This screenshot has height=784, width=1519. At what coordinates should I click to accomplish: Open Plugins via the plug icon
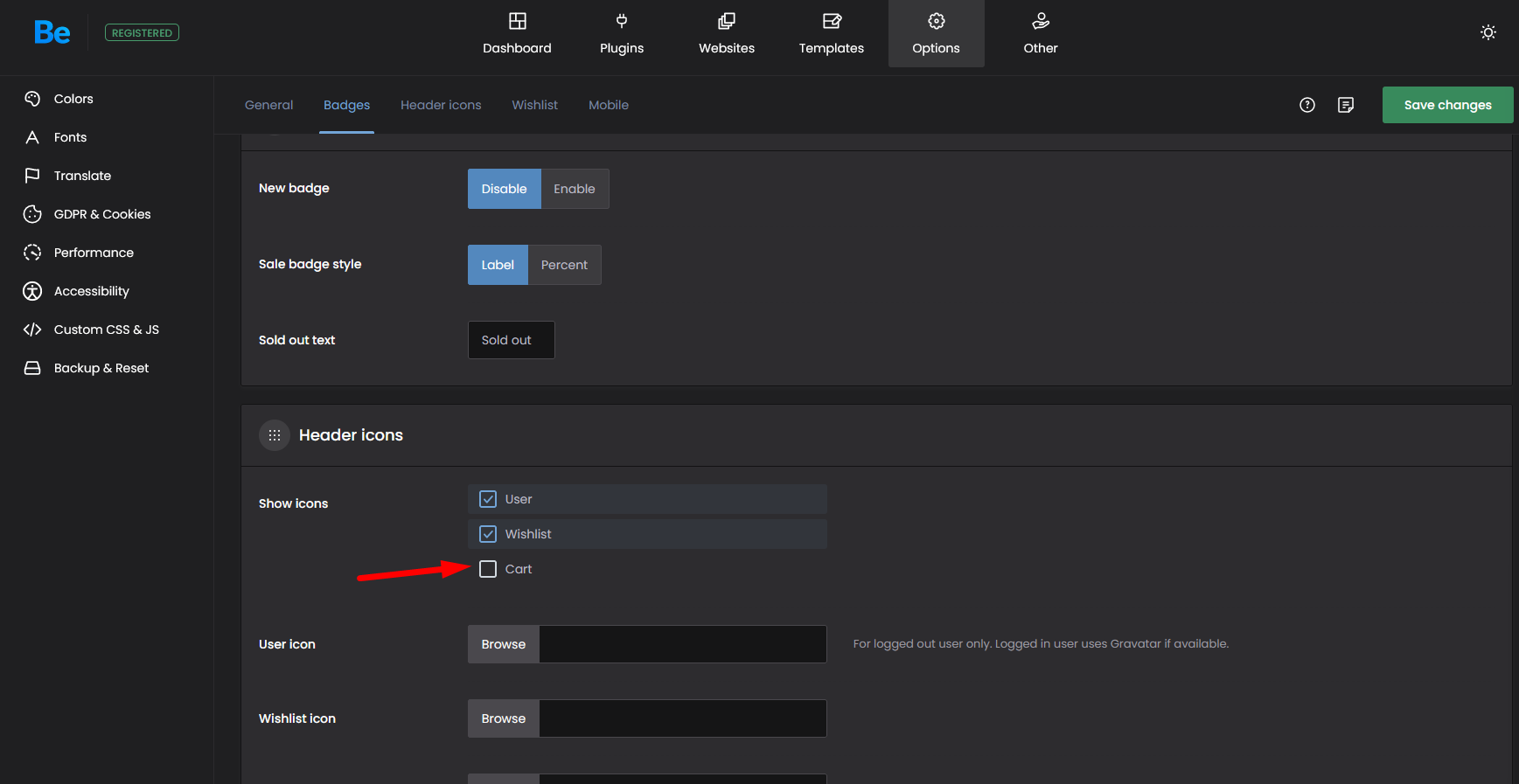click(621, 21)
